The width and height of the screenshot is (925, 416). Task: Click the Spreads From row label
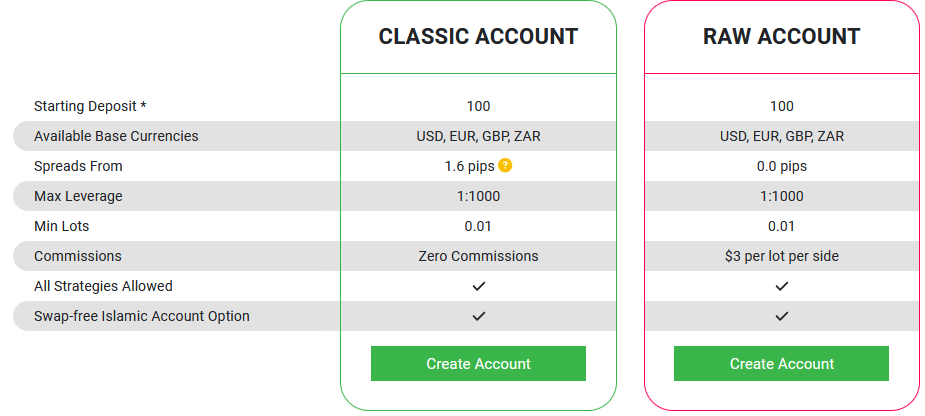tap(78, 166)
